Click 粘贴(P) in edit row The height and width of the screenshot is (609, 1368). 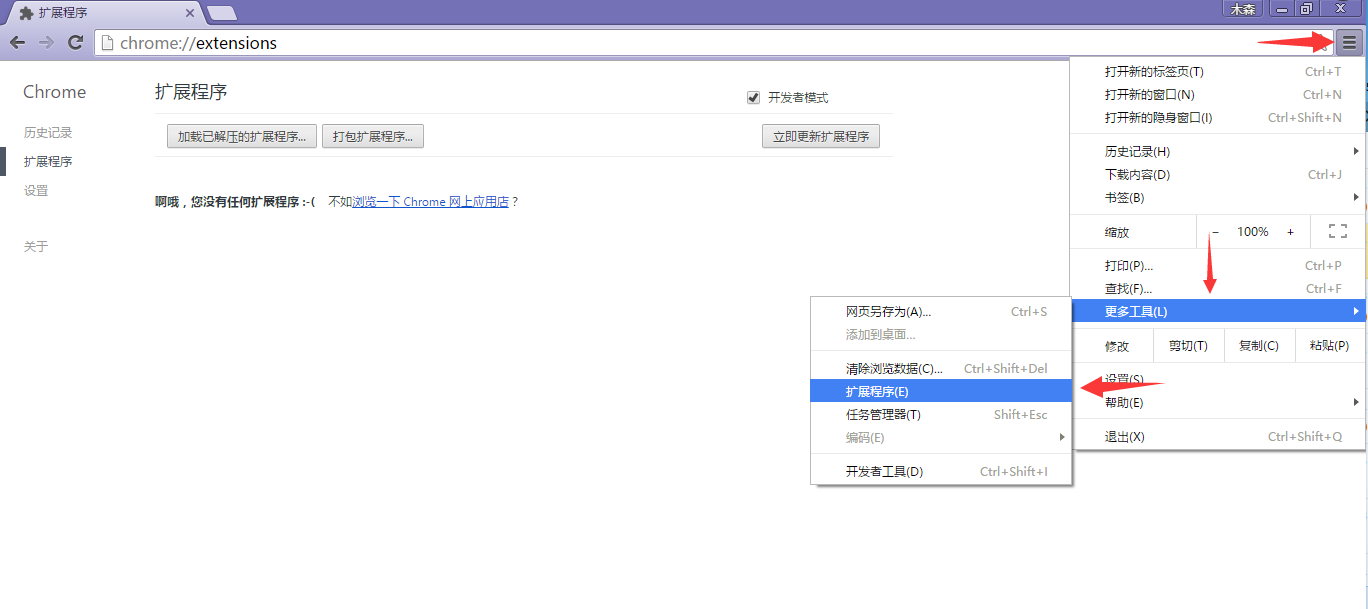1329,346
